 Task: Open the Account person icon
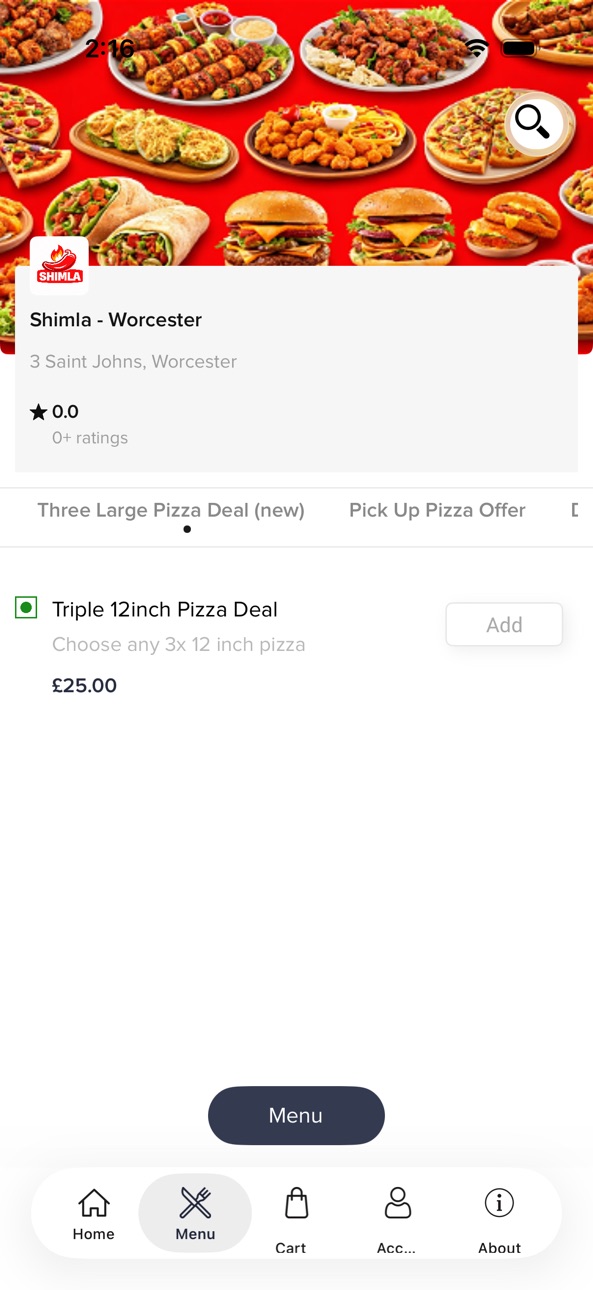click(398, 1203)
